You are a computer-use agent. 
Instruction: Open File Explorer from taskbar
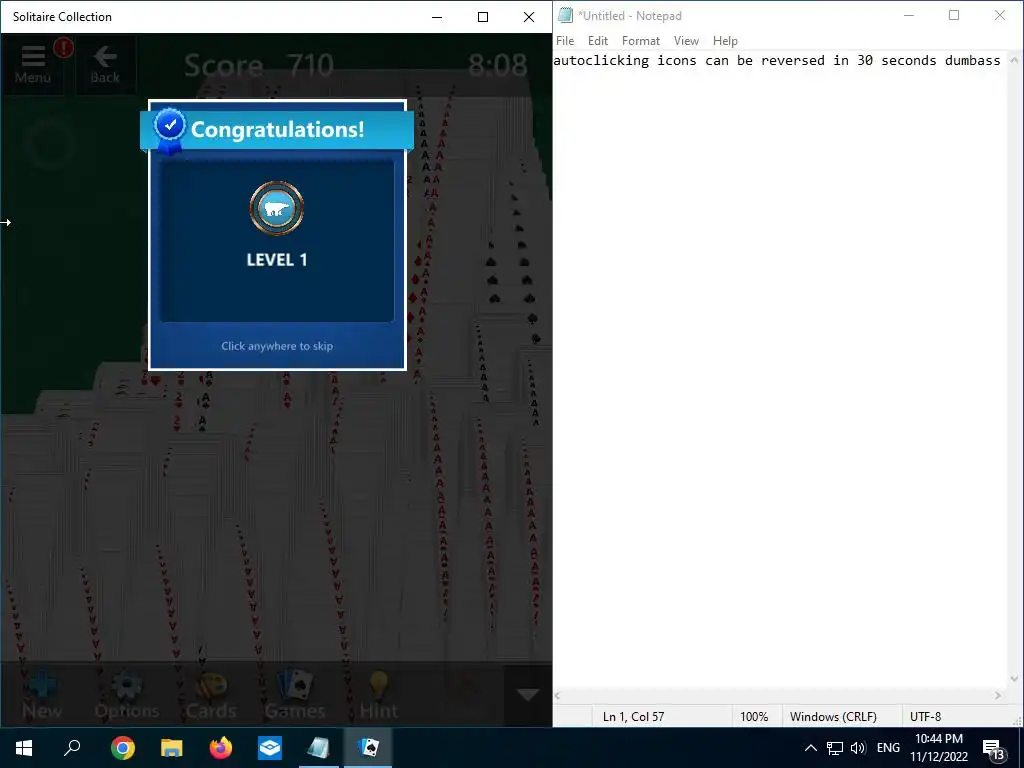point(172,748)
